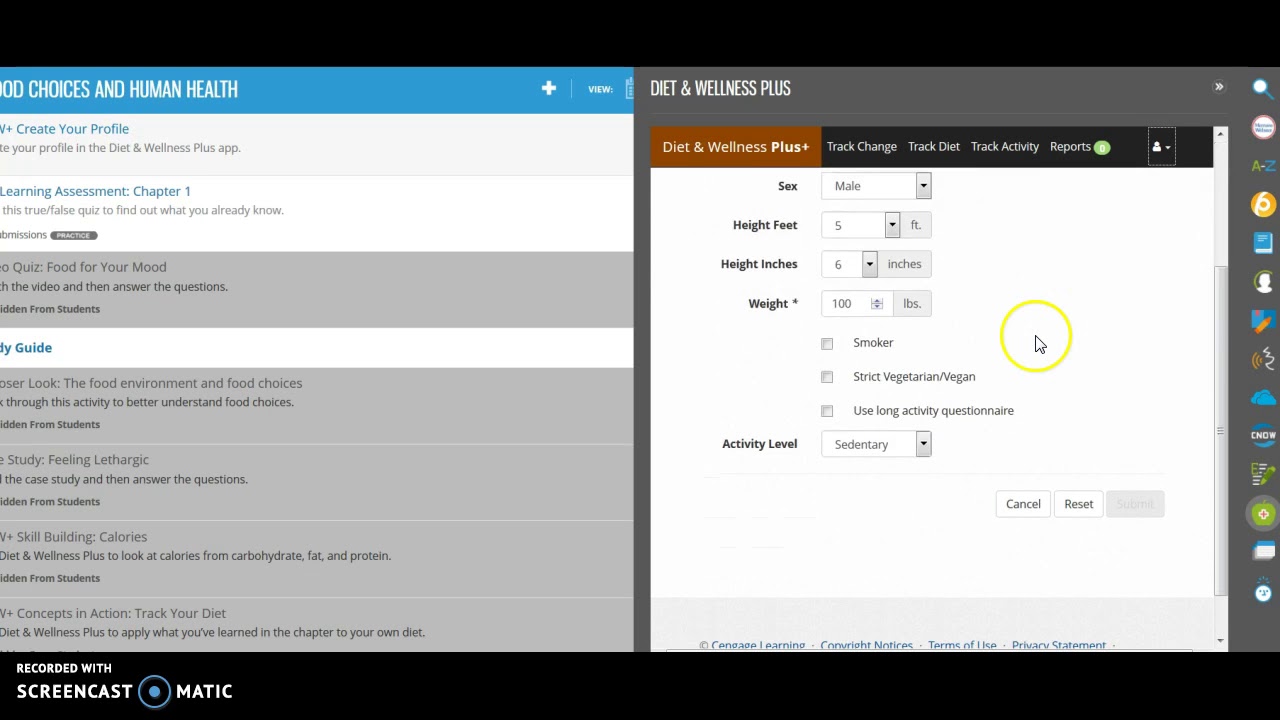
Task: Expand the Height Feet dropdown
Action: pyautogui.click(x=860, y=225)
